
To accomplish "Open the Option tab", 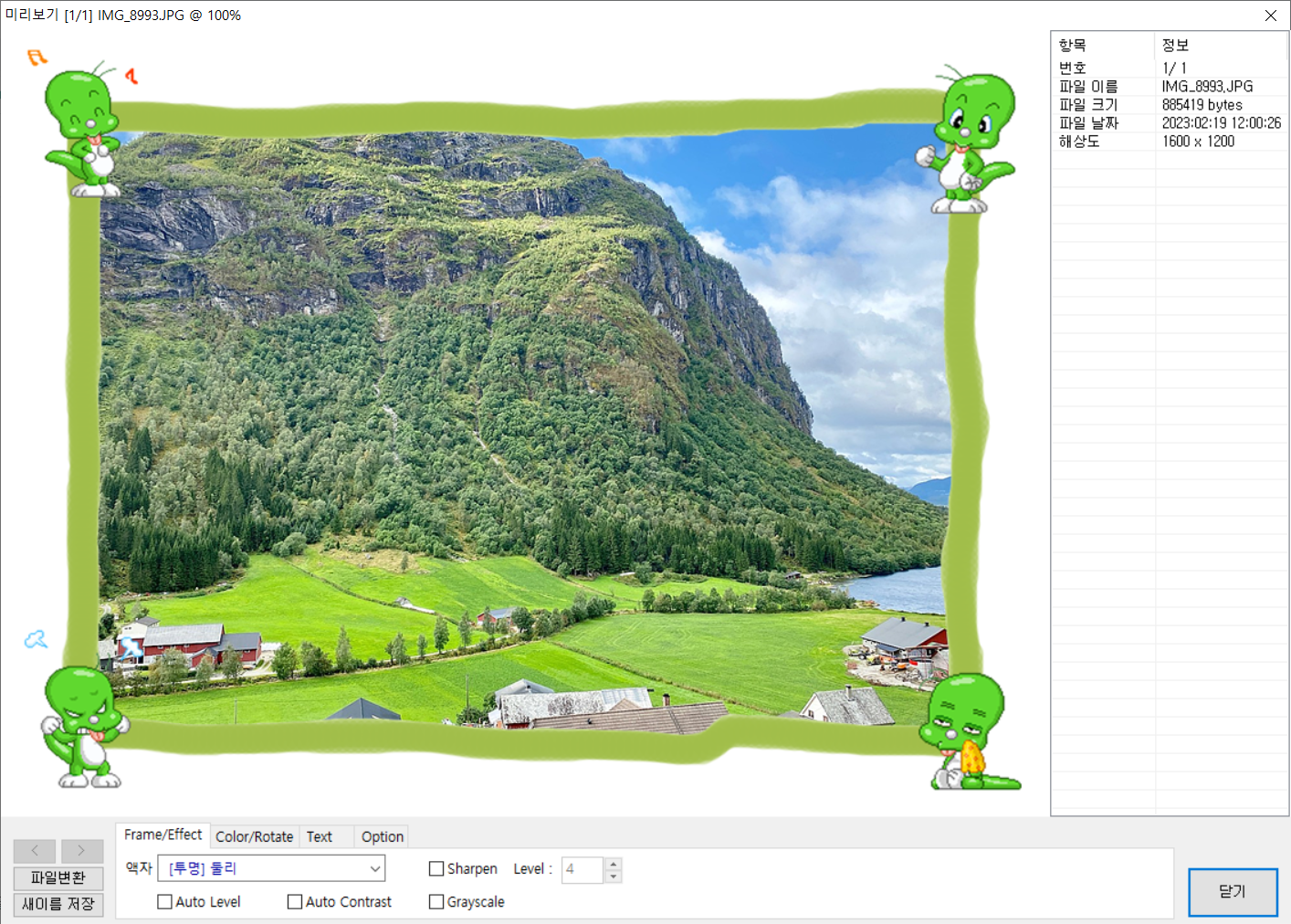I will [382, 836].
